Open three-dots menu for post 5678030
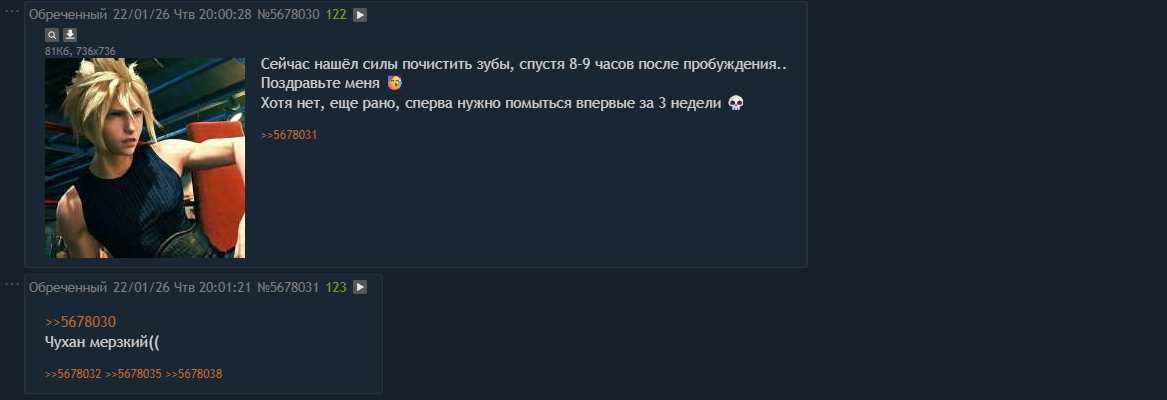This screenshot has height=400, width=1167. 13,12
